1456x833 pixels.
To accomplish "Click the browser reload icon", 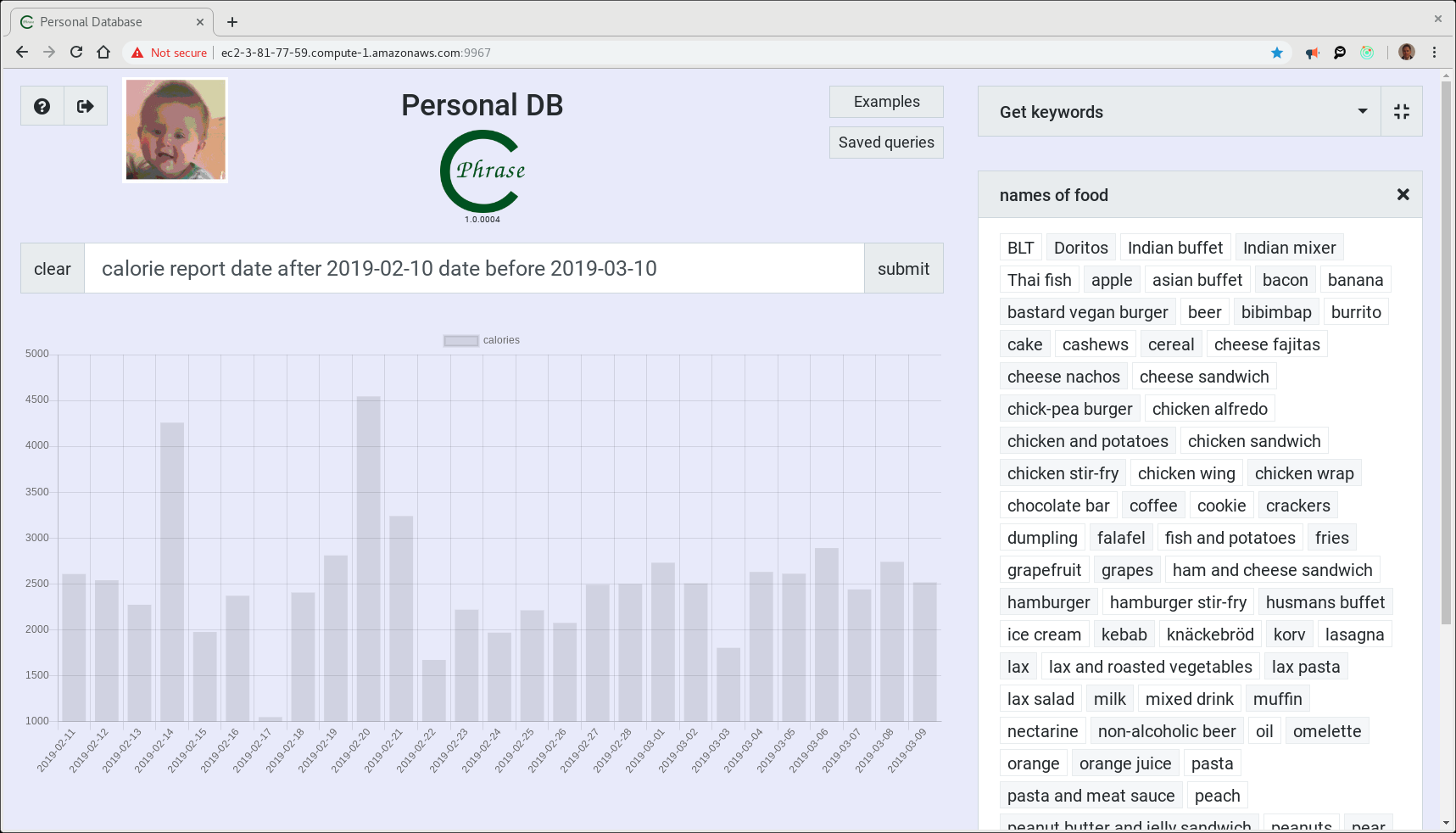I will tap(76, 53).
